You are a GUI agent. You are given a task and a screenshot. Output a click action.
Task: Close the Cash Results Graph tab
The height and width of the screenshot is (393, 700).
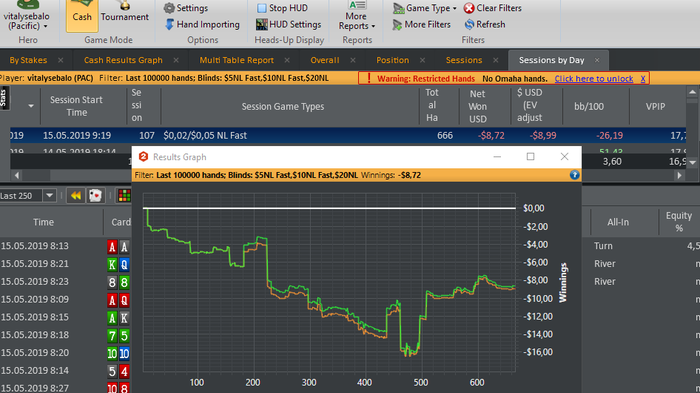pyautogui.click(x=176, y=60)
